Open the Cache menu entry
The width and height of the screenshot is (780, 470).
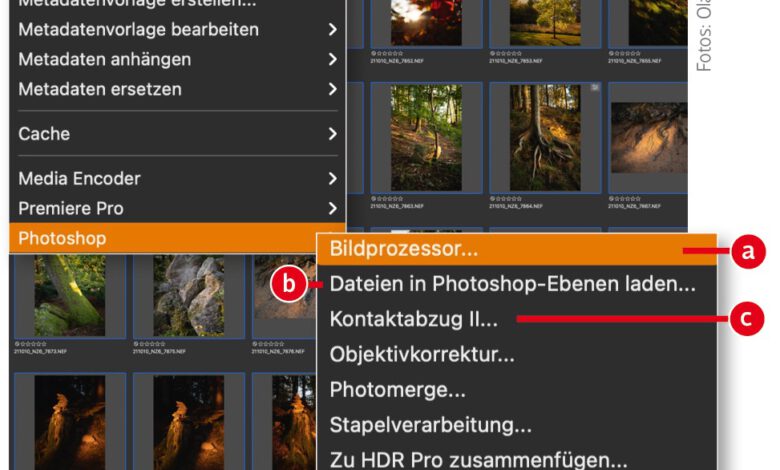point(178,133)
